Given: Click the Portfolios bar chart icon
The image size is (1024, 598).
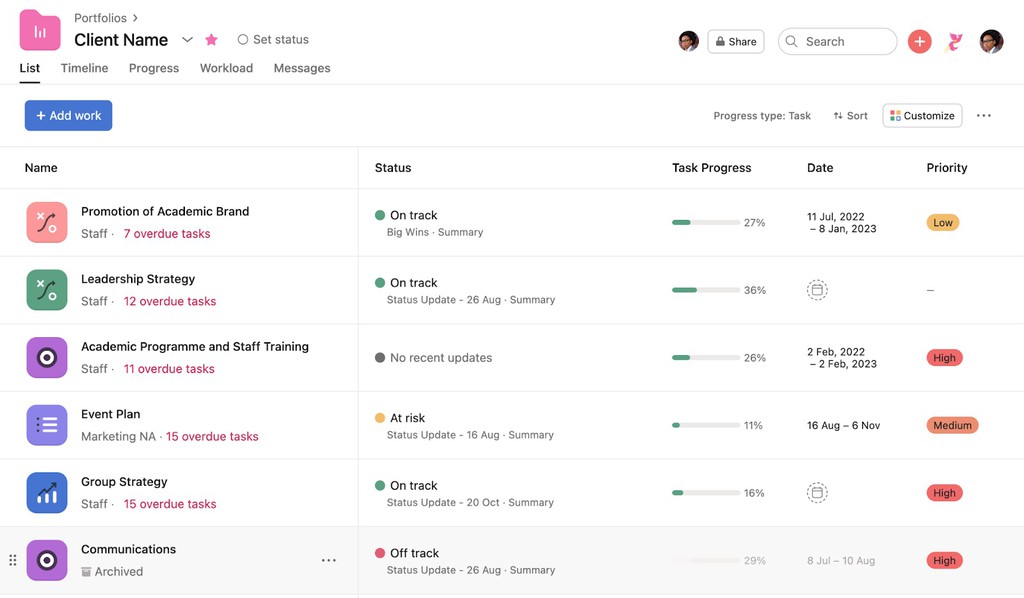Looking at the screenshot, I should click(39, 29).
